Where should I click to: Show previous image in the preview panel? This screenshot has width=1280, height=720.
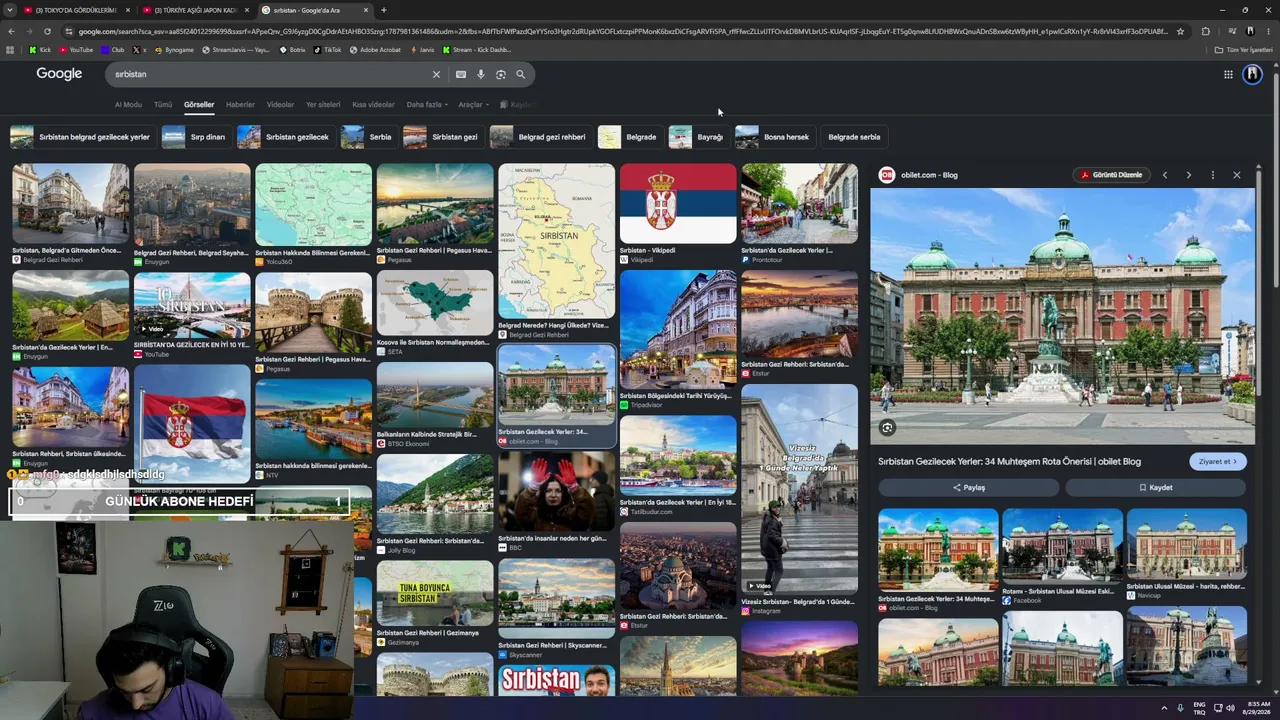1165,175
